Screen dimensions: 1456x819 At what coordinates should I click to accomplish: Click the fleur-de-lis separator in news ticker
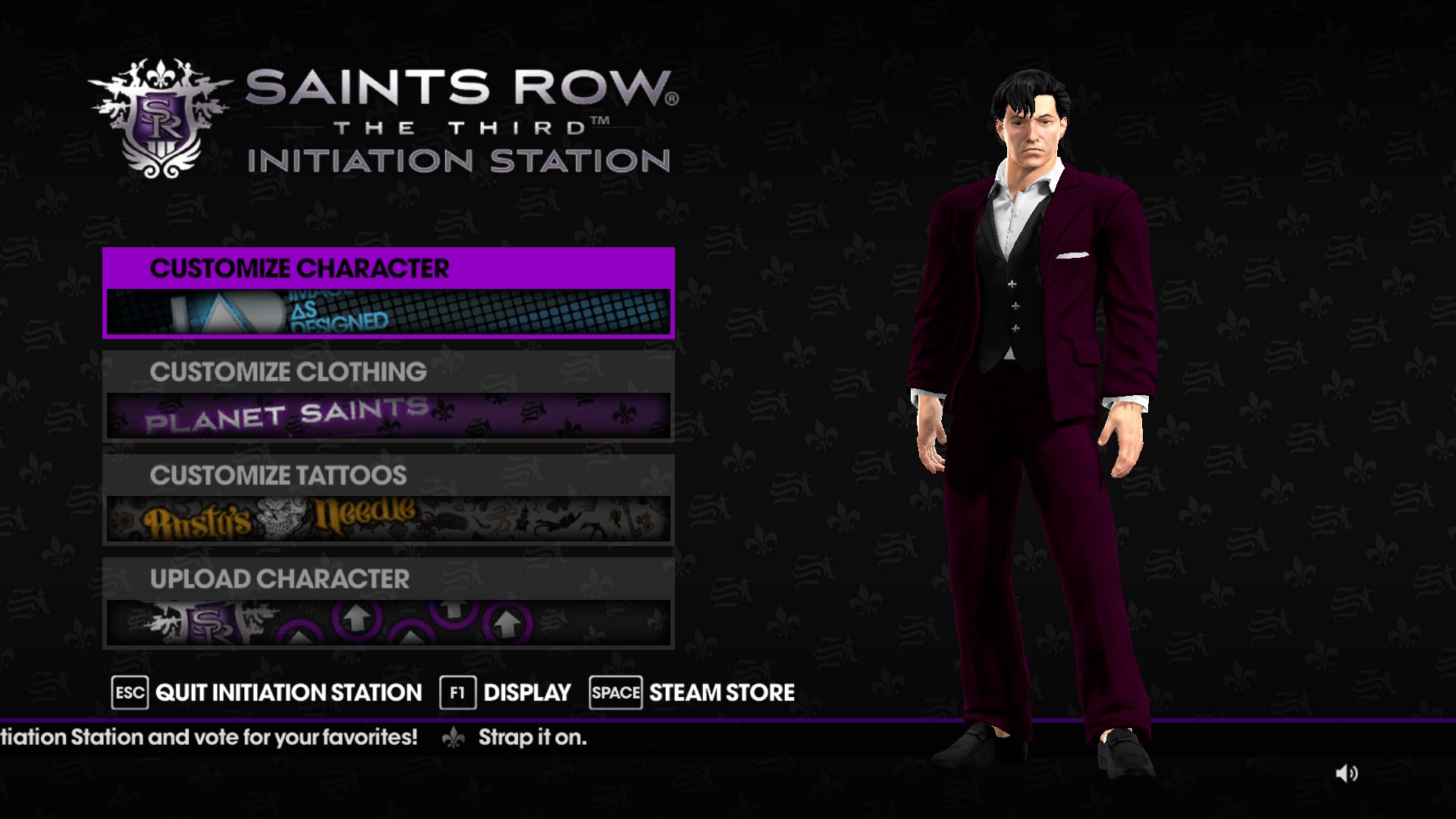(x=453, y=737)
